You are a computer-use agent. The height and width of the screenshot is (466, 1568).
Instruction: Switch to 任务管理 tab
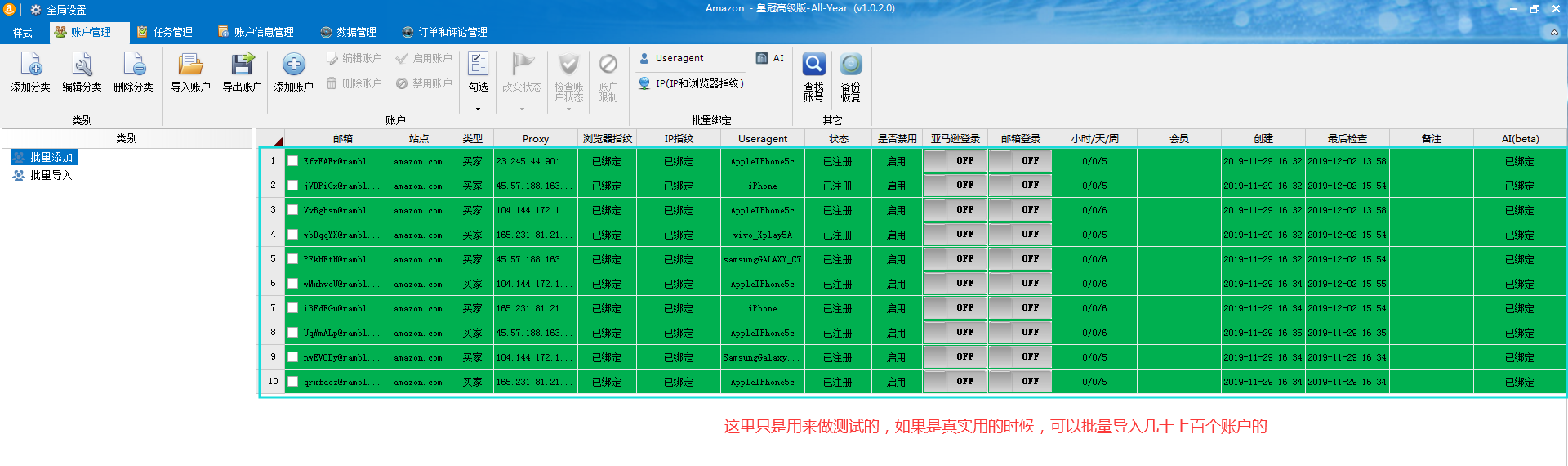(165, 33)
